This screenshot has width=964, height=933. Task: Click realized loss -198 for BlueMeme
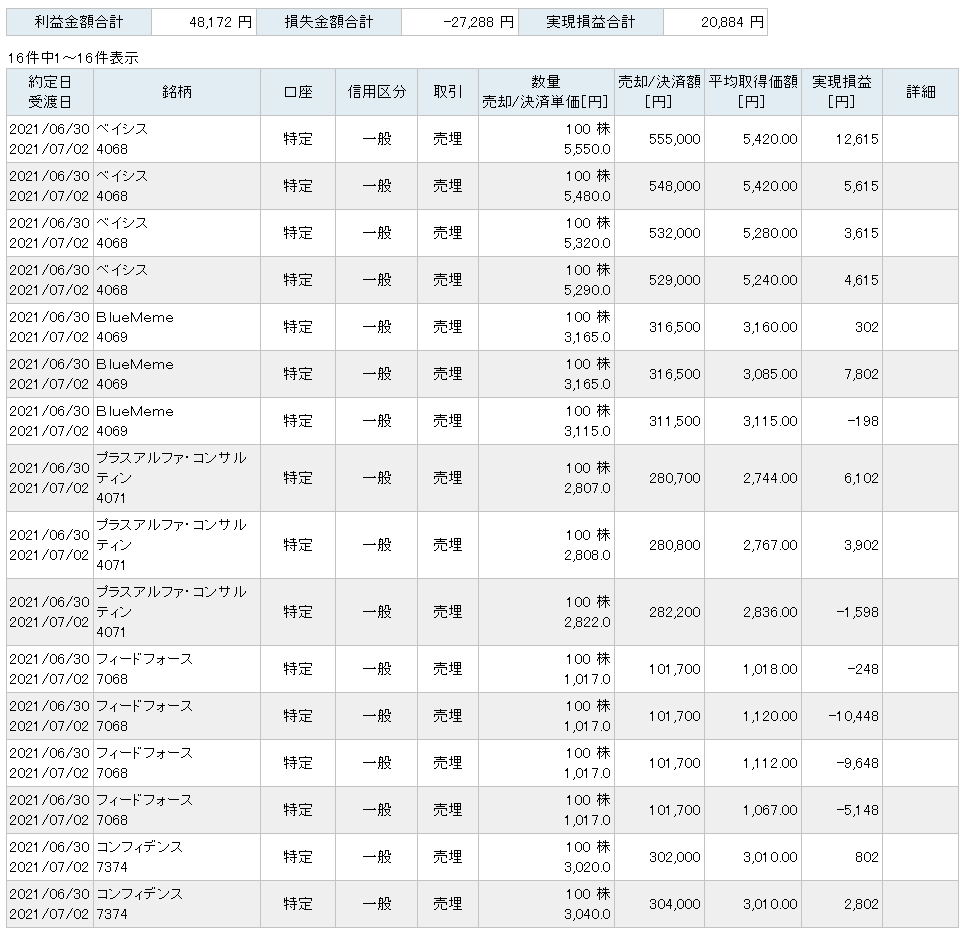863,422
